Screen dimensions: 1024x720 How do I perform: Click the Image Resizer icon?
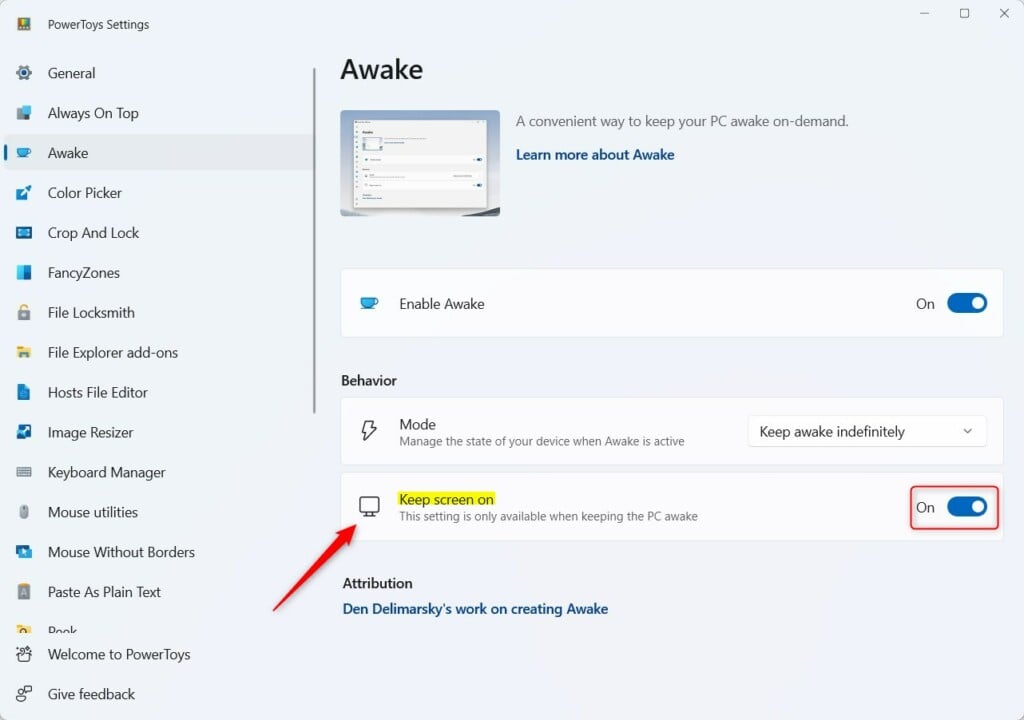(x=24, y=432)
